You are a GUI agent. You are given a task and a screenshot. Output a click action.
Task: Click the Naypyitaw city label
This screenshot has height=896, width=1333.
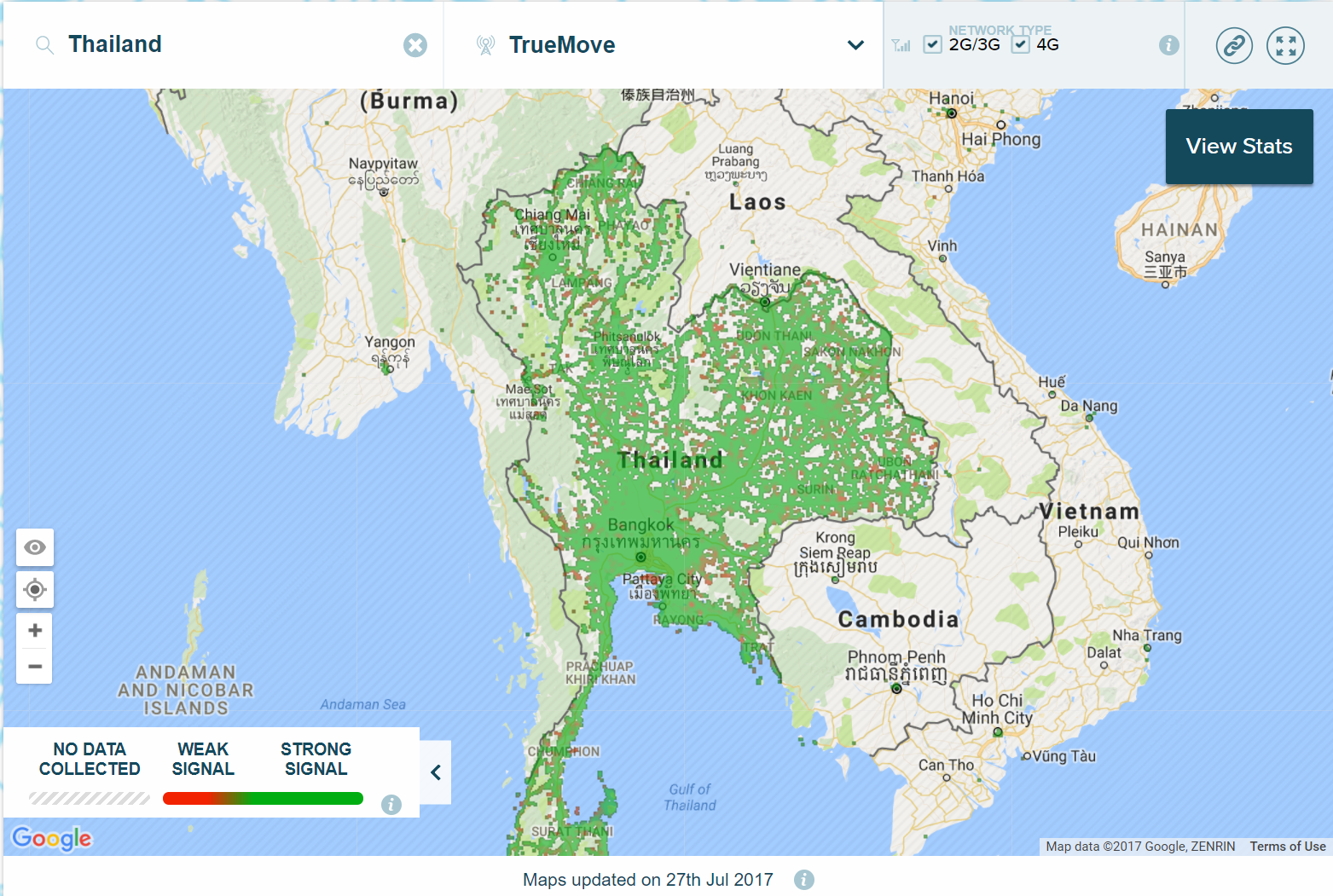pyautogui.click(x=383, y=164)
